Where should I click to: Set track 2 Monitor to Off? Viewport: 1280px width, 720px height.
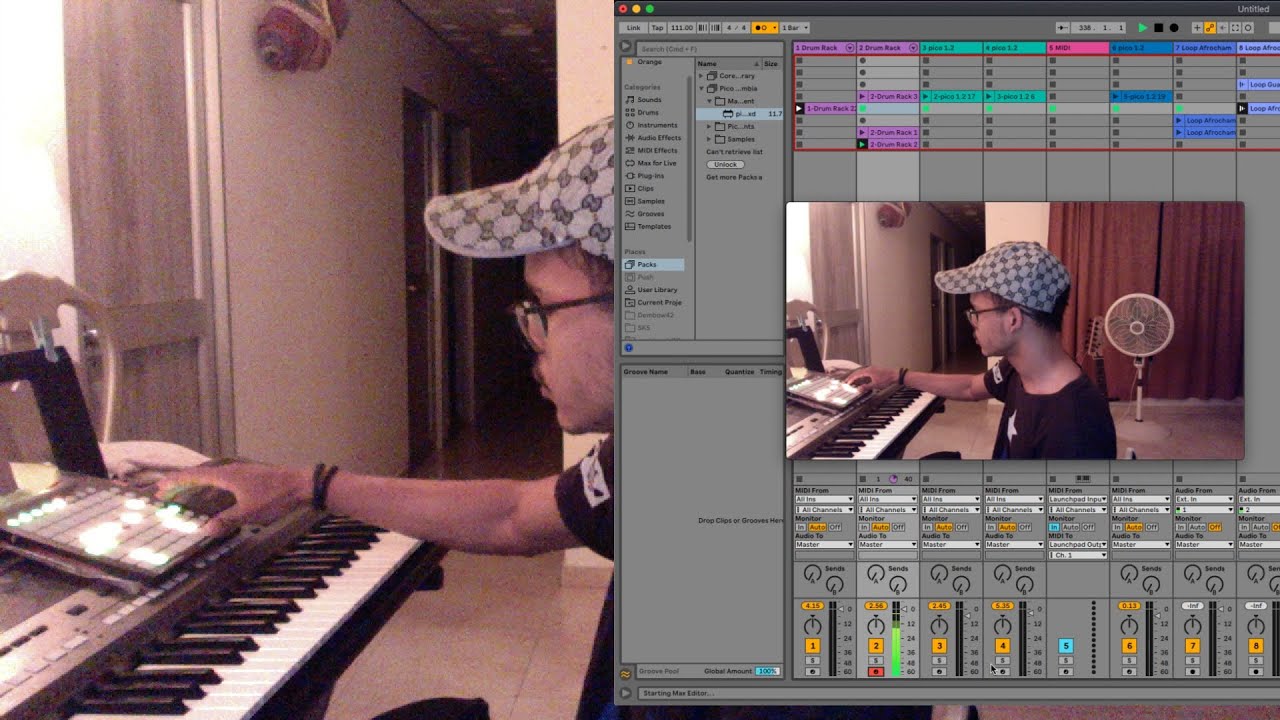tap(898, 527)
